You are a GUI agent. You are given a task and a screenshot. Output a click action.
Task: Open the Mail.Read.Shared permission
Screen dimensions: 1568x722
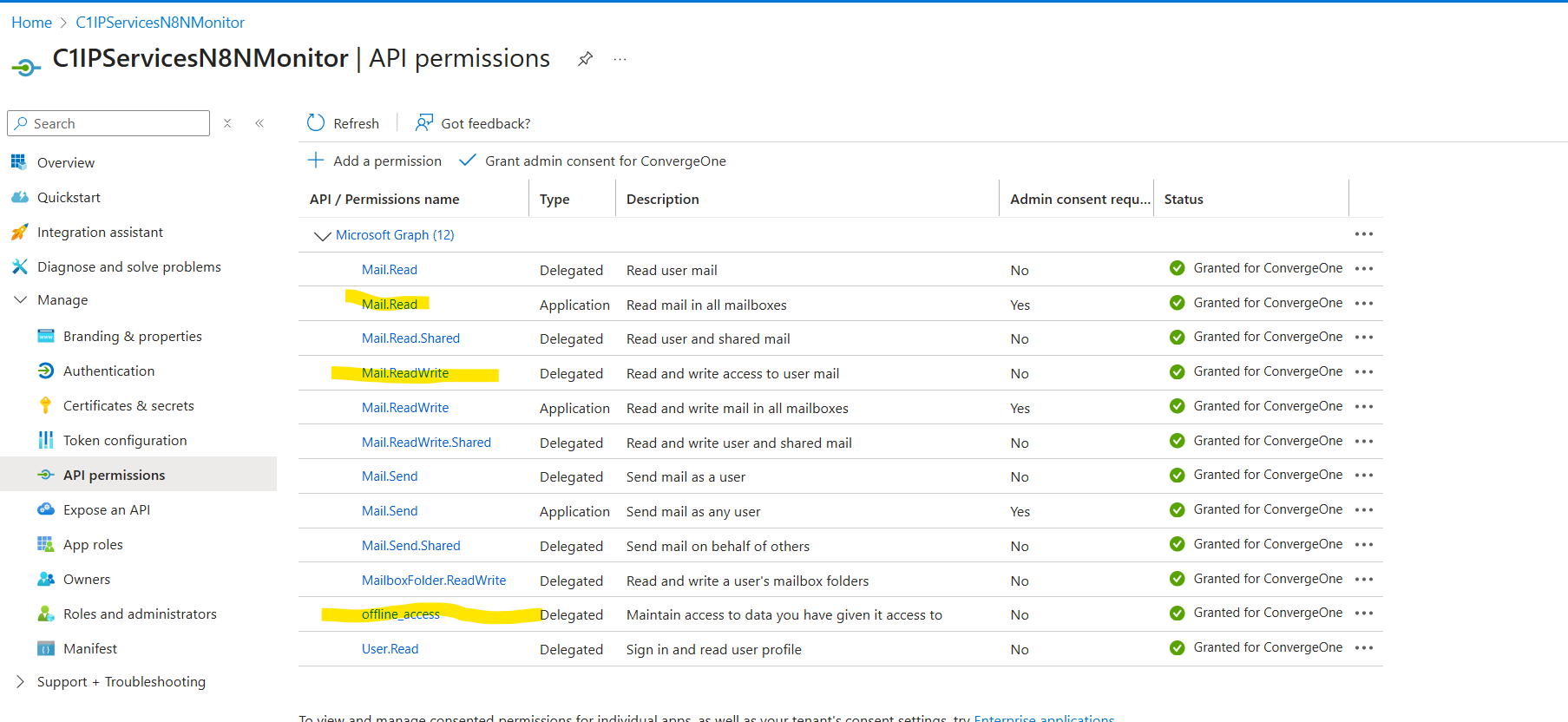tap(410, 338)
